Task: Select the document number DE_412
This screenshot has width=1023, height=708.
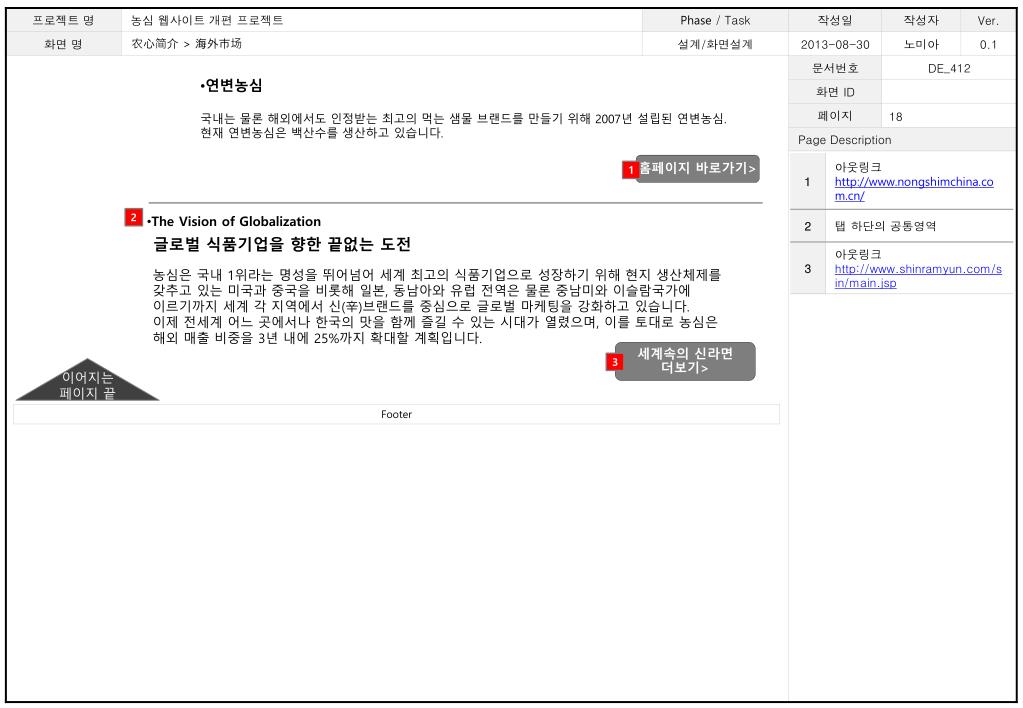Action: 949,69
